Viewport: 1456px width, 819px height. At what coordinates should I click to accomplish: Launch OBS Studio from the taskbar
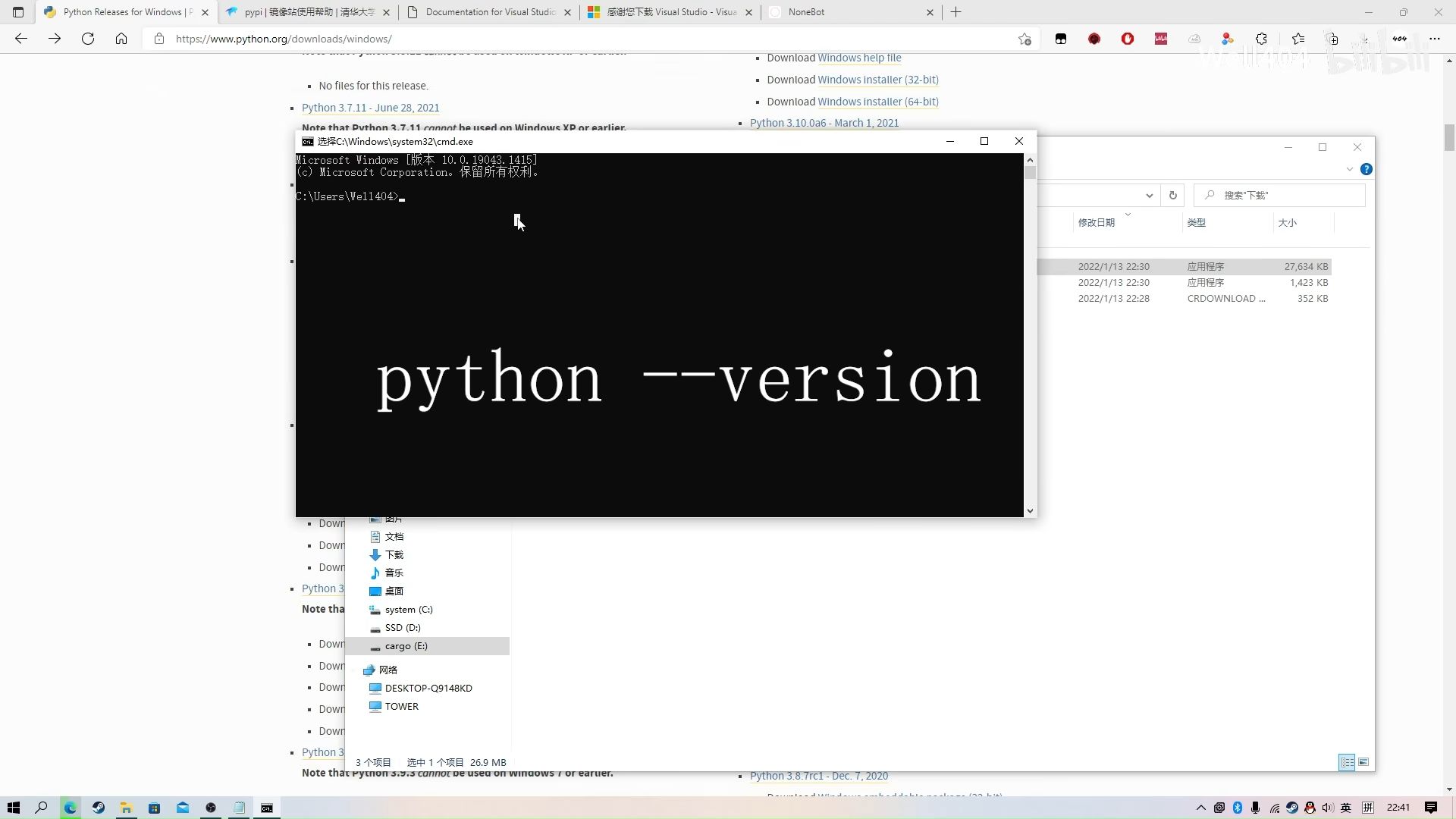click(211, 807)
